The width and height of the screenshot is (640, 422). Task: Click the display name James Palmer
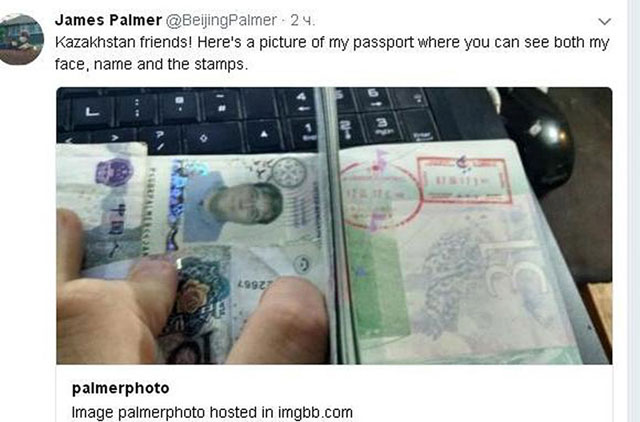(108, 20)
